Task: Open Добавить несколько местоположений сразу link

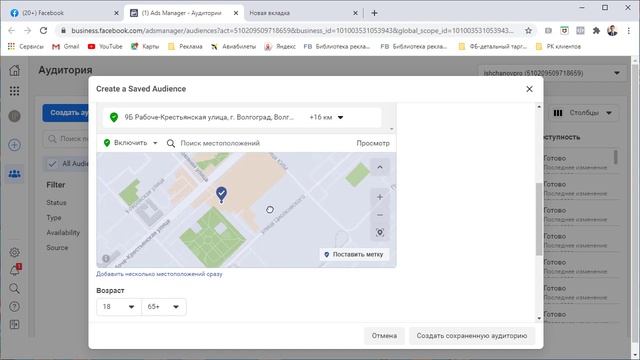Action: 159,274
